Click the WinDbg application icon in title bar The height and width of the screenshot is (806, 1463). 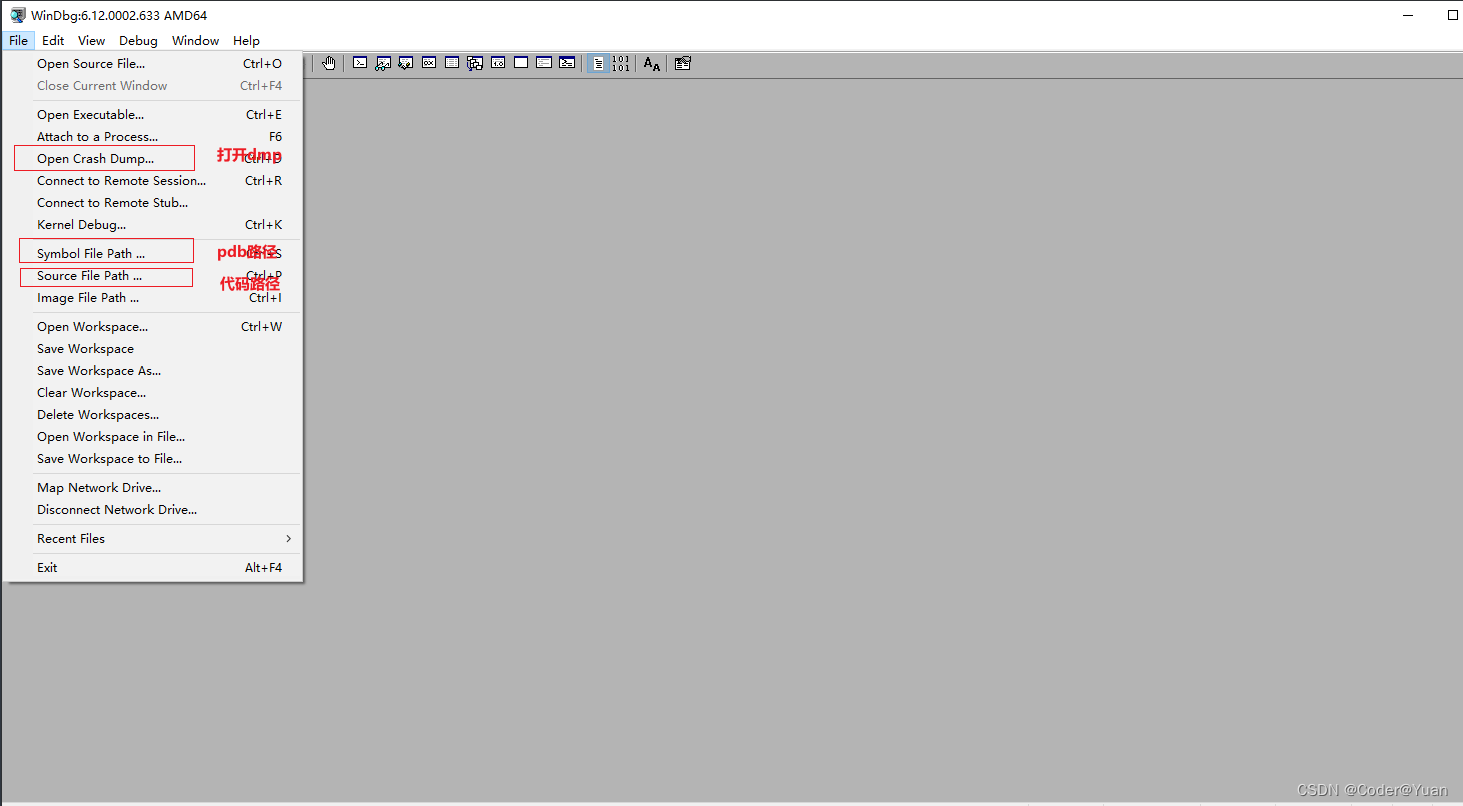click(x=18, y=15)
